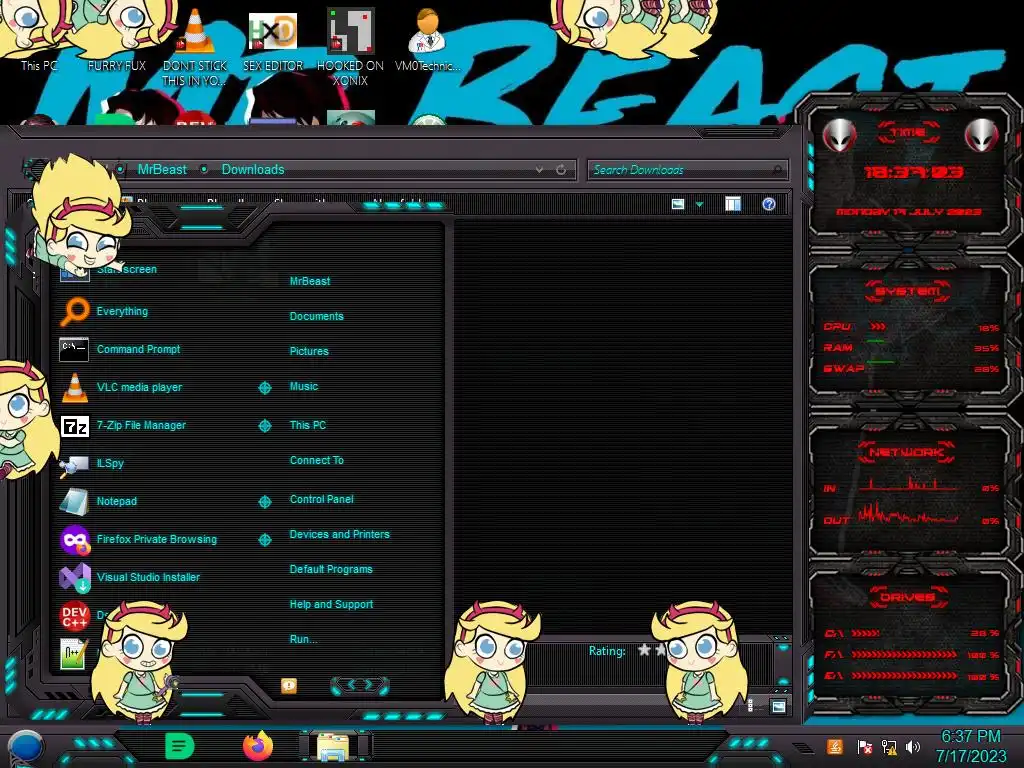Image resolution: width=1024 pixels, height=768 pixels.
Task: Click the red Dev-C++ icon in Start menu
Action: (x=74, y=615)
